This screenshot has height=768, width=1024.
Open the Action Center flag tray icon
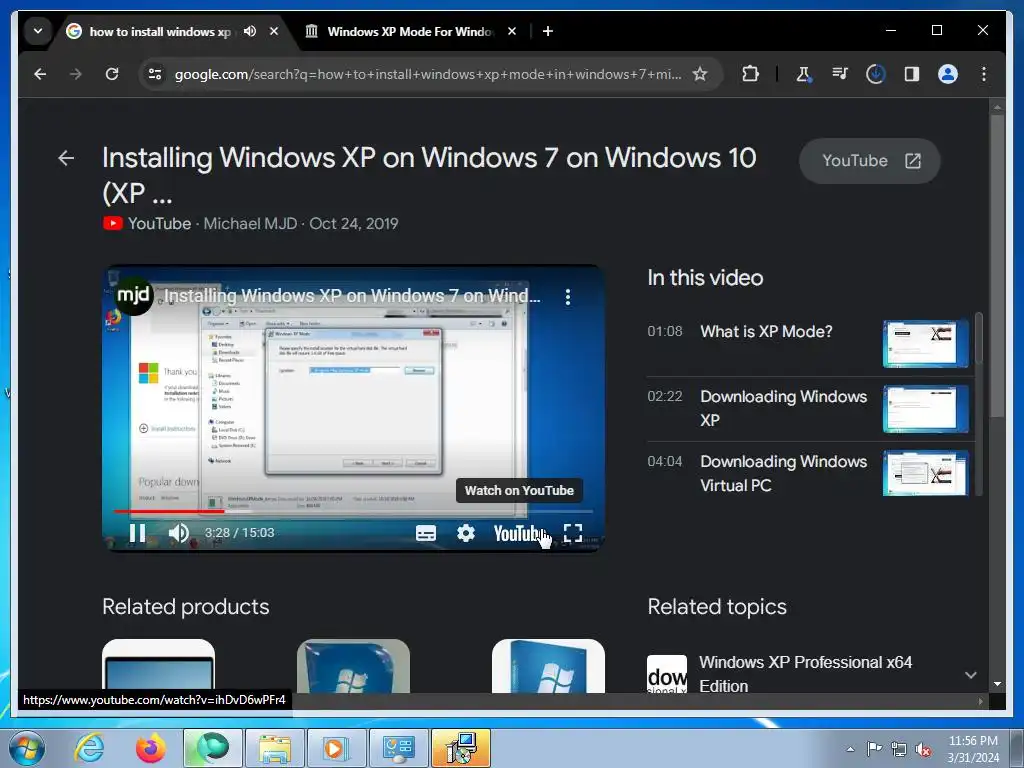click(x=874, y=749)
